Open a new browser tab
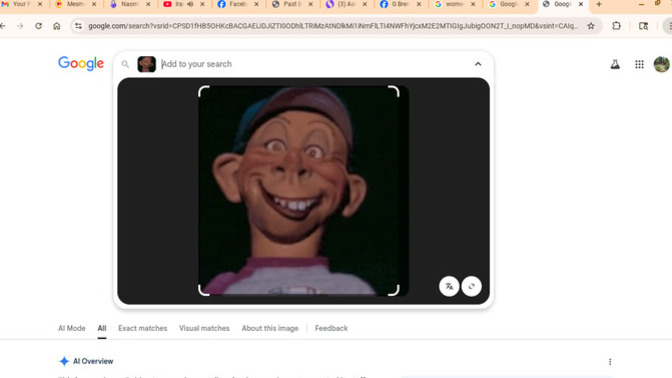This screenshot has width=672, height=378. click(x=599, y=4)
